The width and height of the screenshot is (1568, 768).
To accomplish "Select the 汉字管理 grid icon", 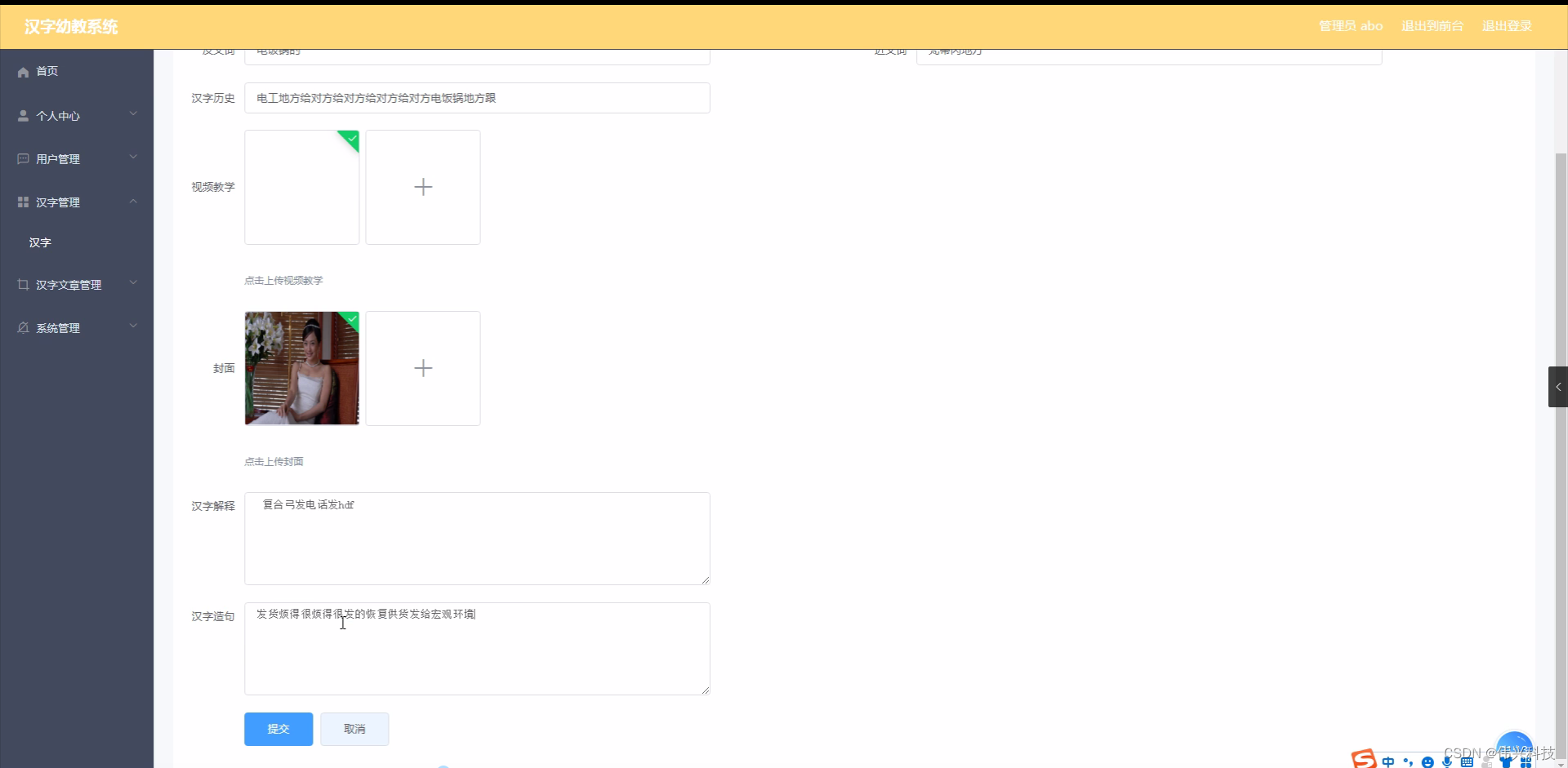I will [23, 202].
